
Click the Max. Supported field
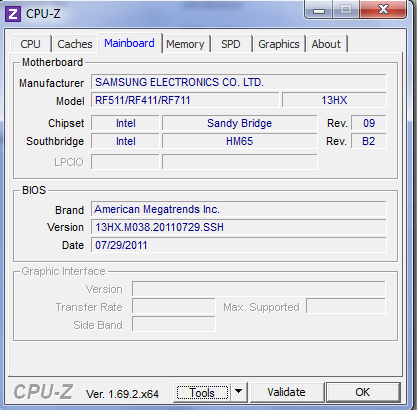pos(346,307)
